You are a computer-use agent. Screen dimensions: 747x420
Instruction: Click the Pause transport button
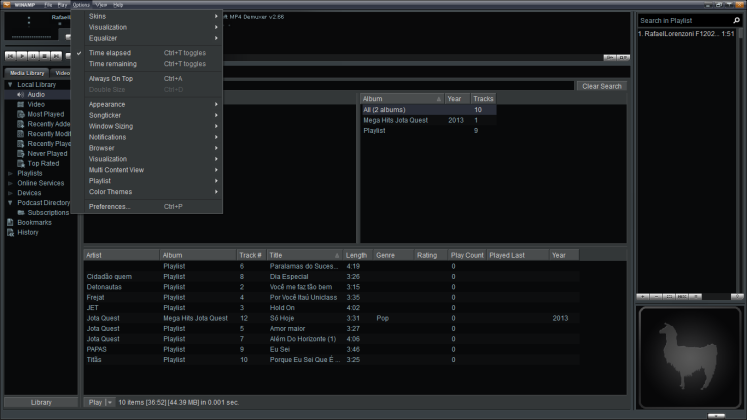33,56
